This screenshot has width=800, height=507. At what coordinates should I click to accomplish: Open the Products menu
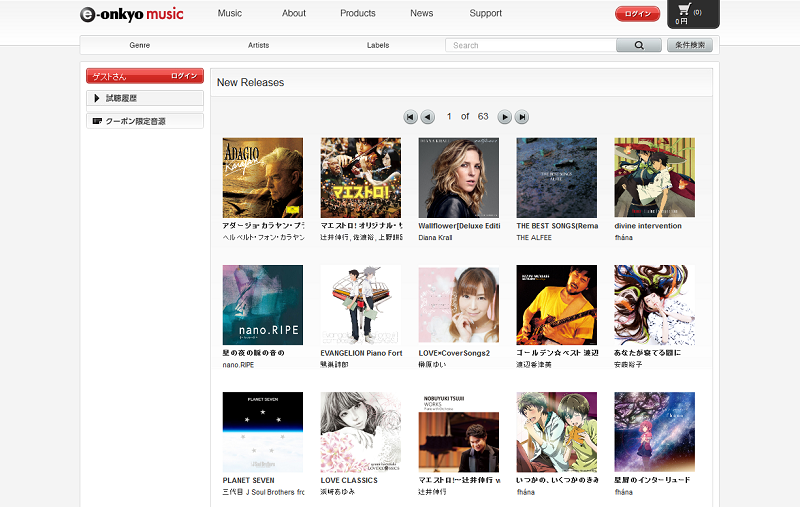pyautogui.click(x=358, y=13)
